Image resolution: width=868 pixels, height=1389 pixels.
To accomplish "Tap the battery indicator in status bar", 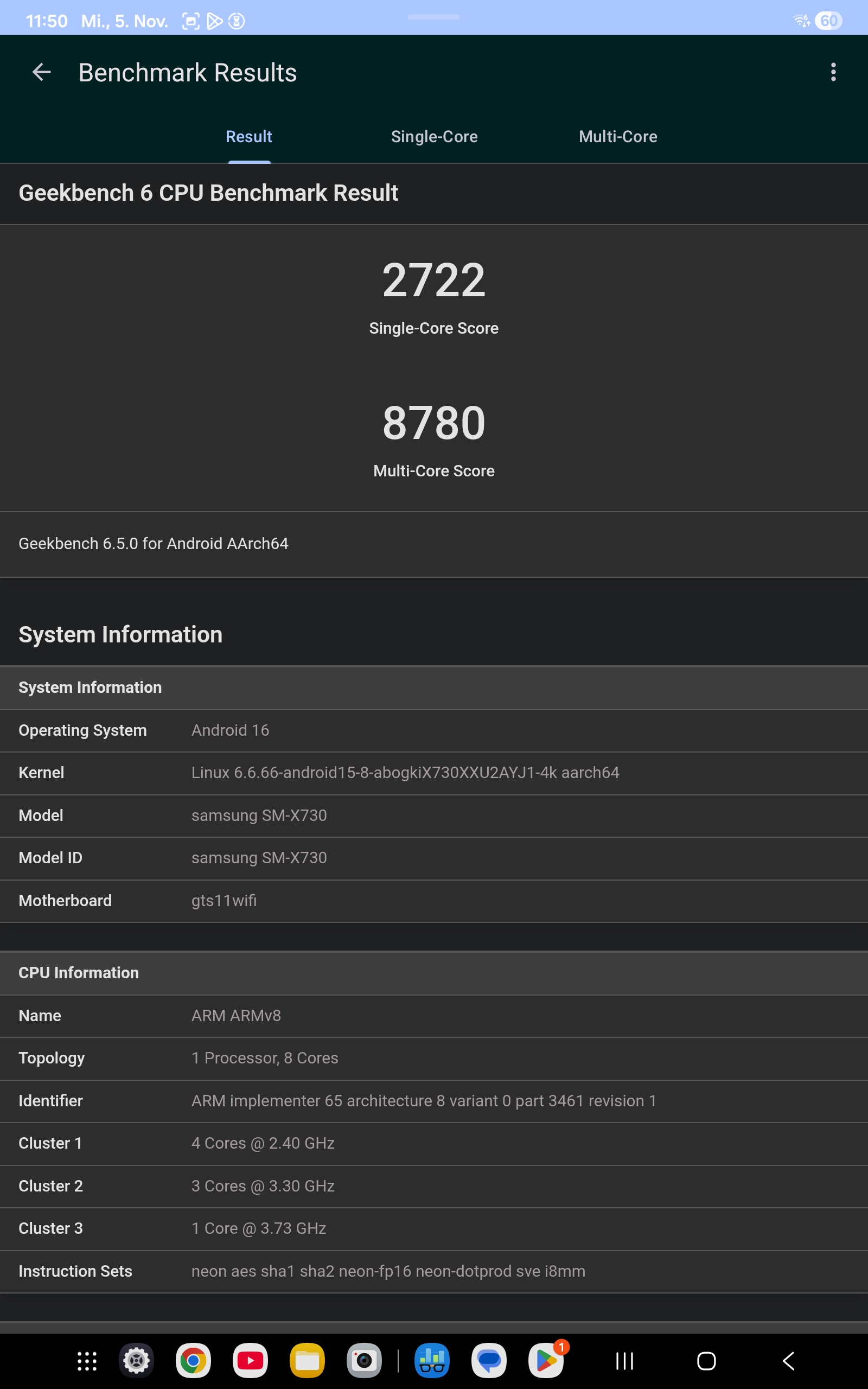I will click(828, 21).
